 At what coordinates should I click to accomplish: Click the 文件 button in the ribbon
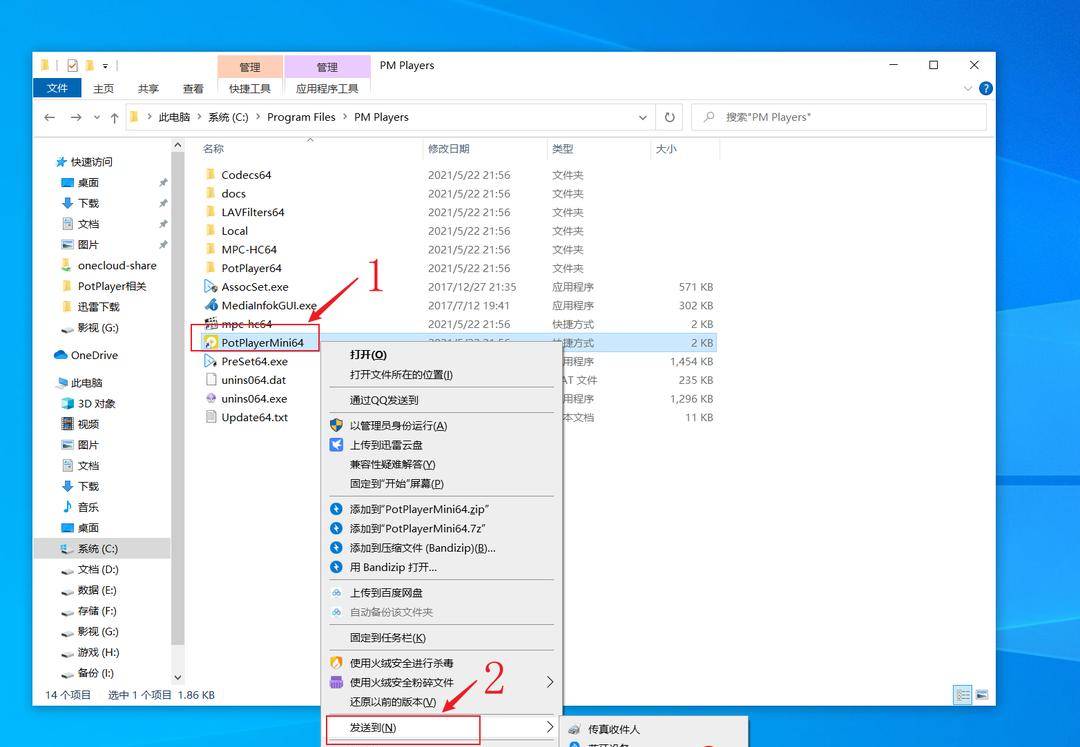coord(57,88)
